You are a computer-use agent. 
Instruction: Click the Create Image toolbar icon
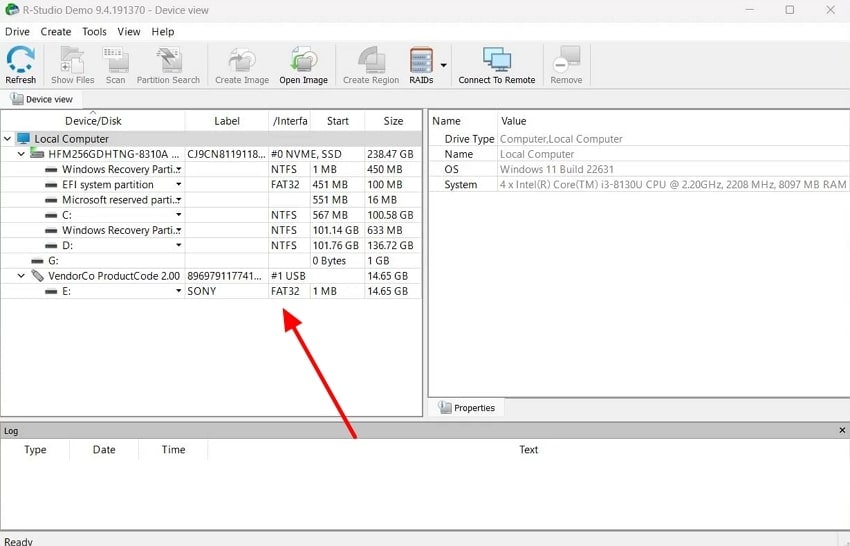[x=242, y=59]
